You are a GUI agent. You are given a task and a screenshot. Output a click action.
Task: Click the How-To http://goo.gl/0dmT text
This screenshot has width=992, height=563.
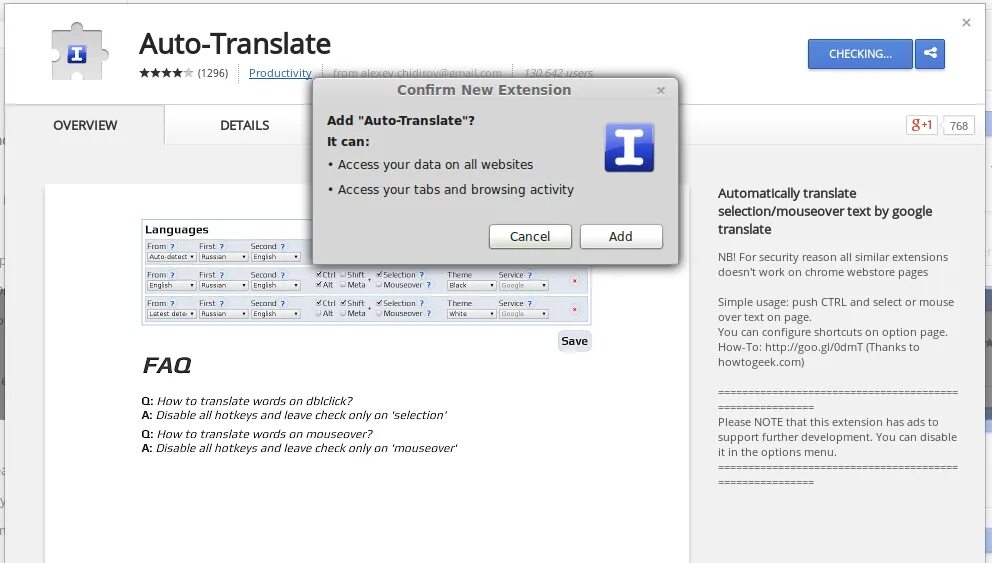tap(790, 347)
